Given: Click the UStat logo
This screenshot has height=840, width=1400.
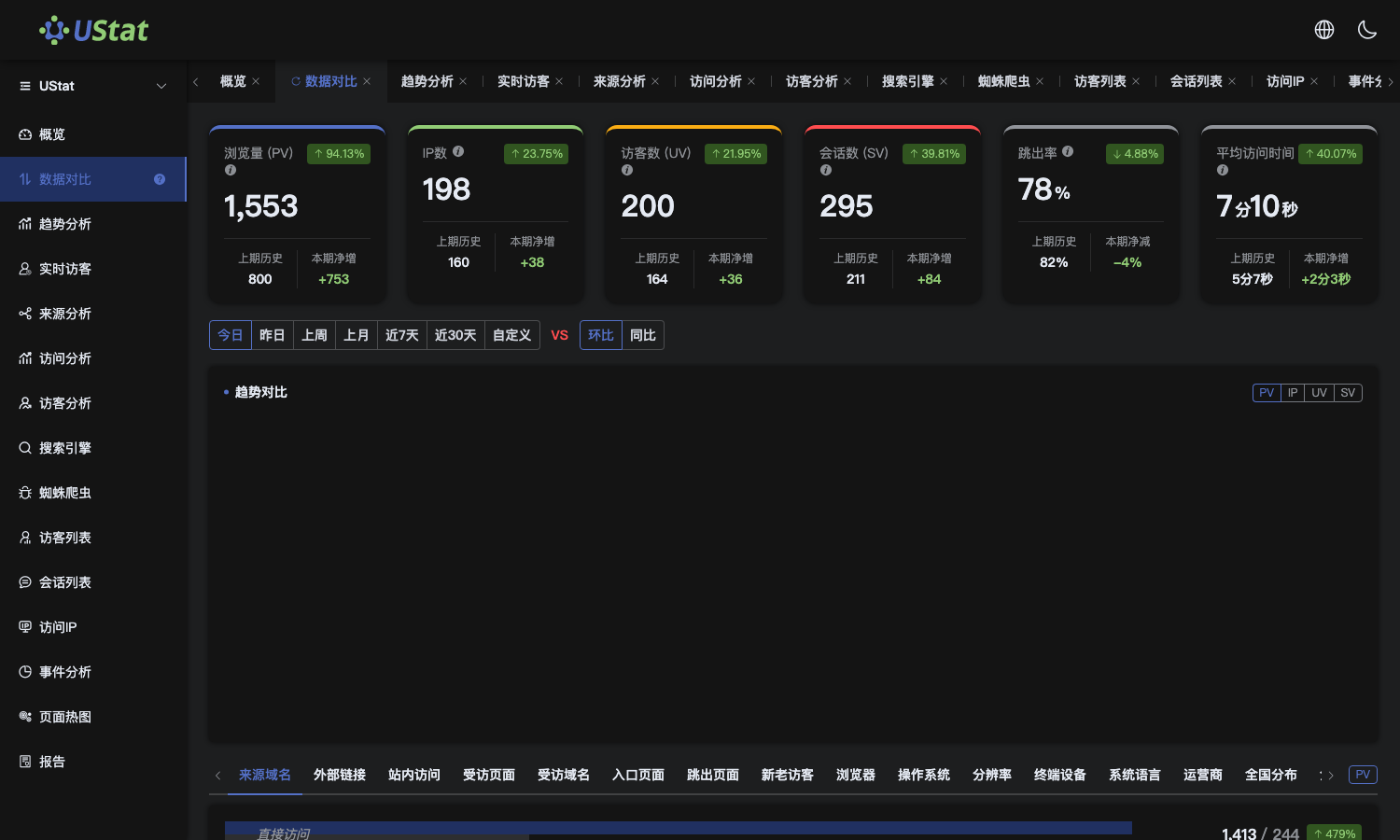Looking at the screenshot, I should point(93,30).
